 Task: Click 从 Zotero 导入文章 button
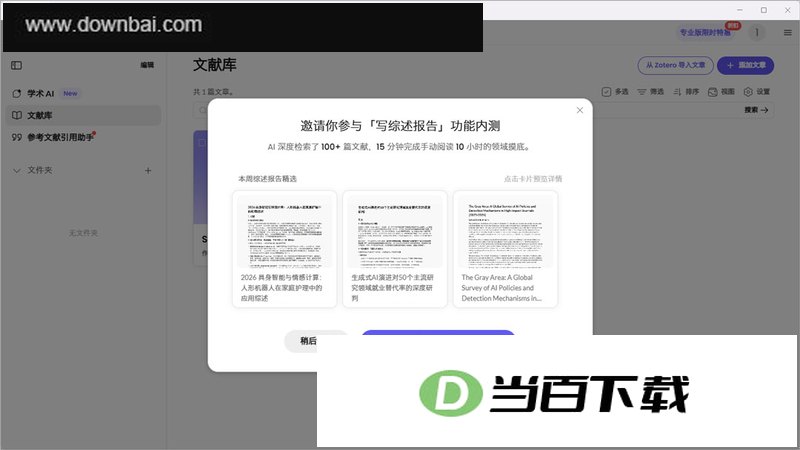click(676, 65)
